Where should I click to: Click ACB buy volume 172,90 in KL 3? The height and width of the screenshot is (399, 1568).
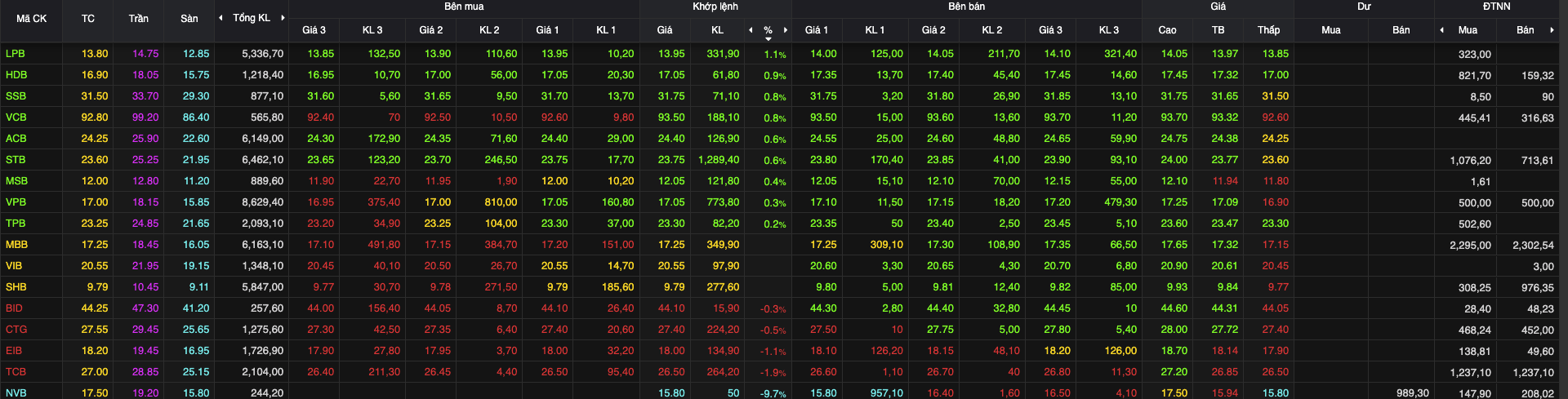(384, 138)
